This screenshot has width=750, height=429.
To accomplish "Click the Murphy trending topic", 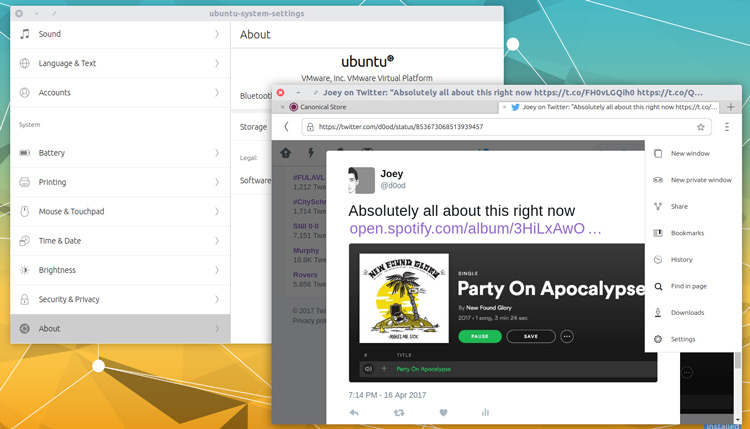I will coord(306,250).
